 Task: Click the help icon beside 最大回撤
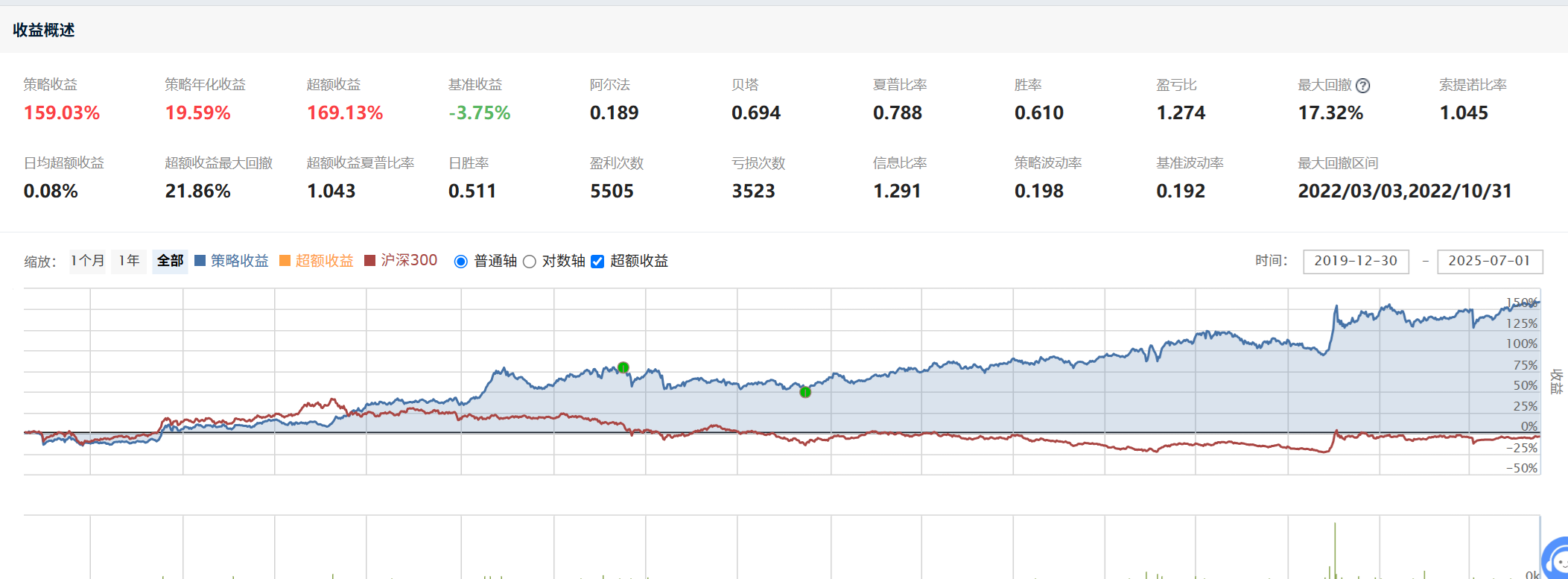(x=1362, y=86)
